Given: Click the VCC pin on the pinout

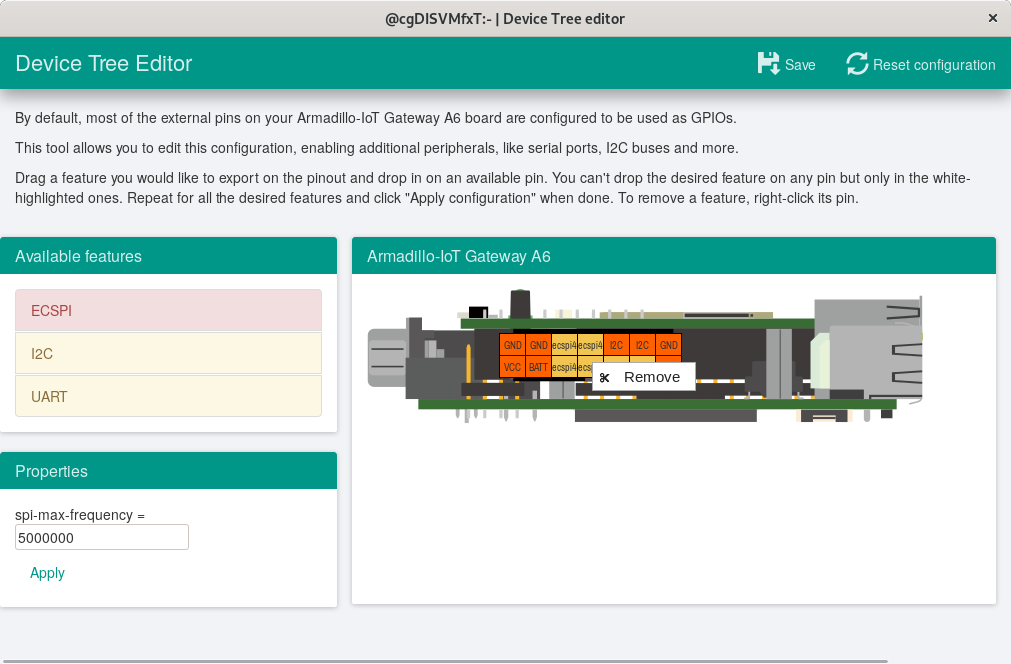Looking at the screenshot, I should click(x=512, y=367).
